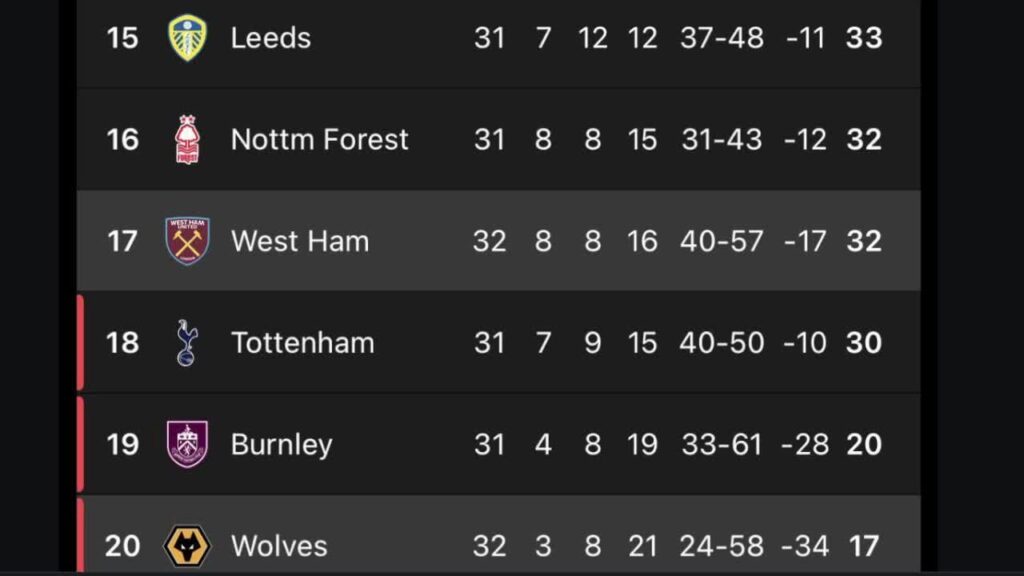1024x576 pixels.
Task: Select the Tottenham team name
Action: click(x=302, y=342)
